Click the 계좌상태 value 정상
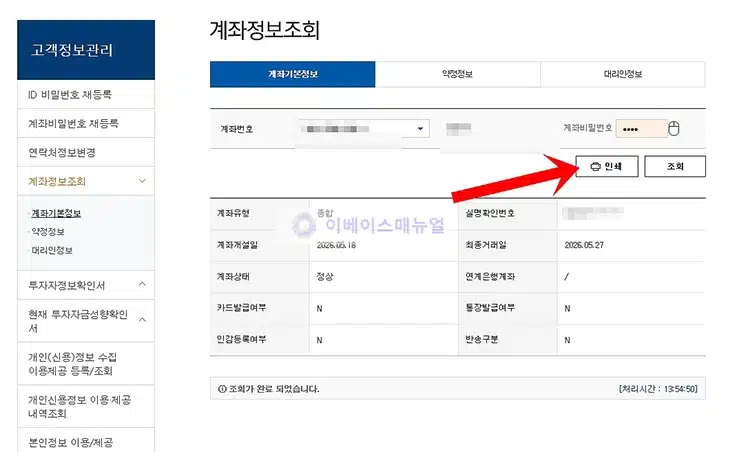730x452 pixels. [x=324, y=277]
